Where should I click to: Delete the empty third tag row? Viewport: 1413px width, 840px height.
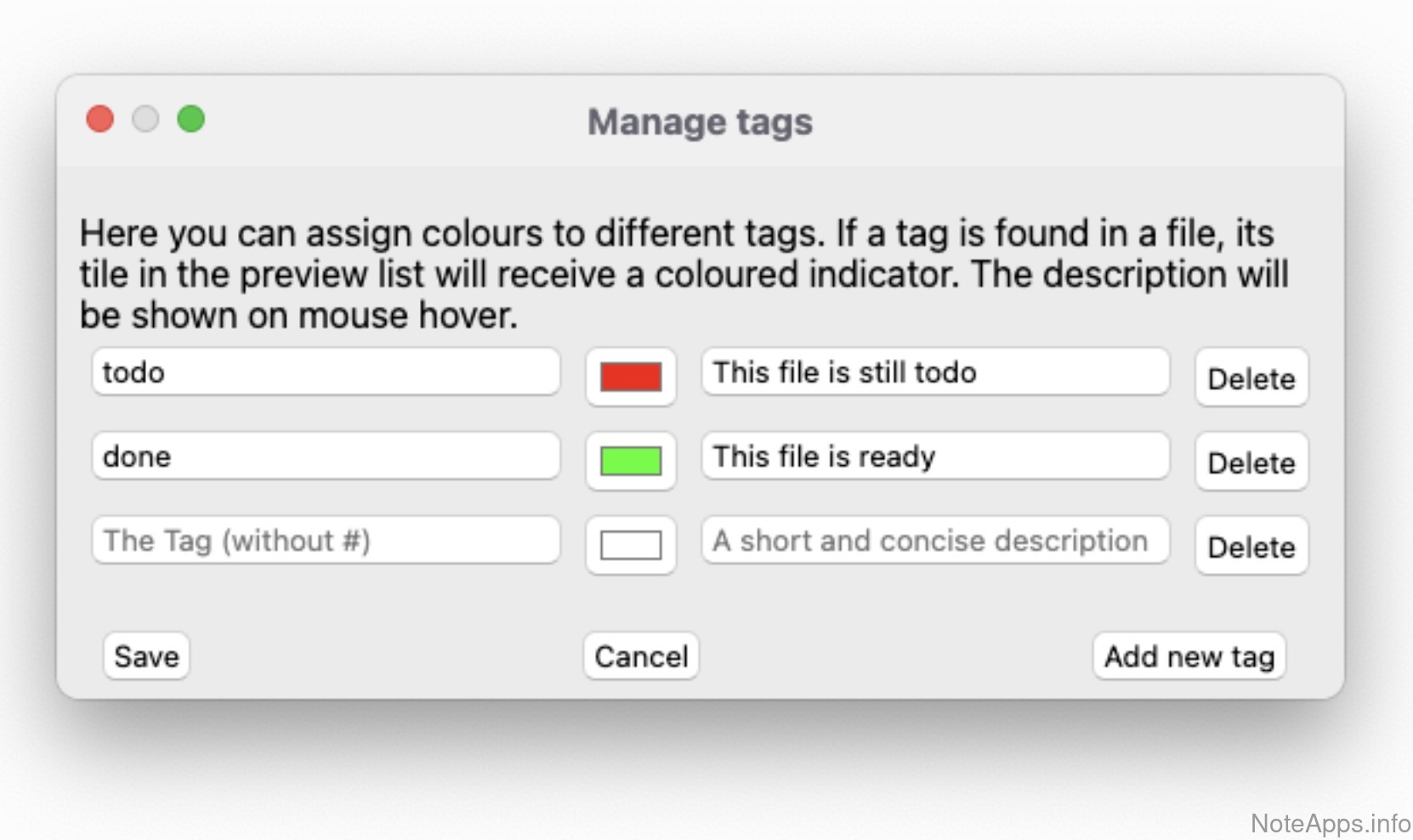(1251, 546)
